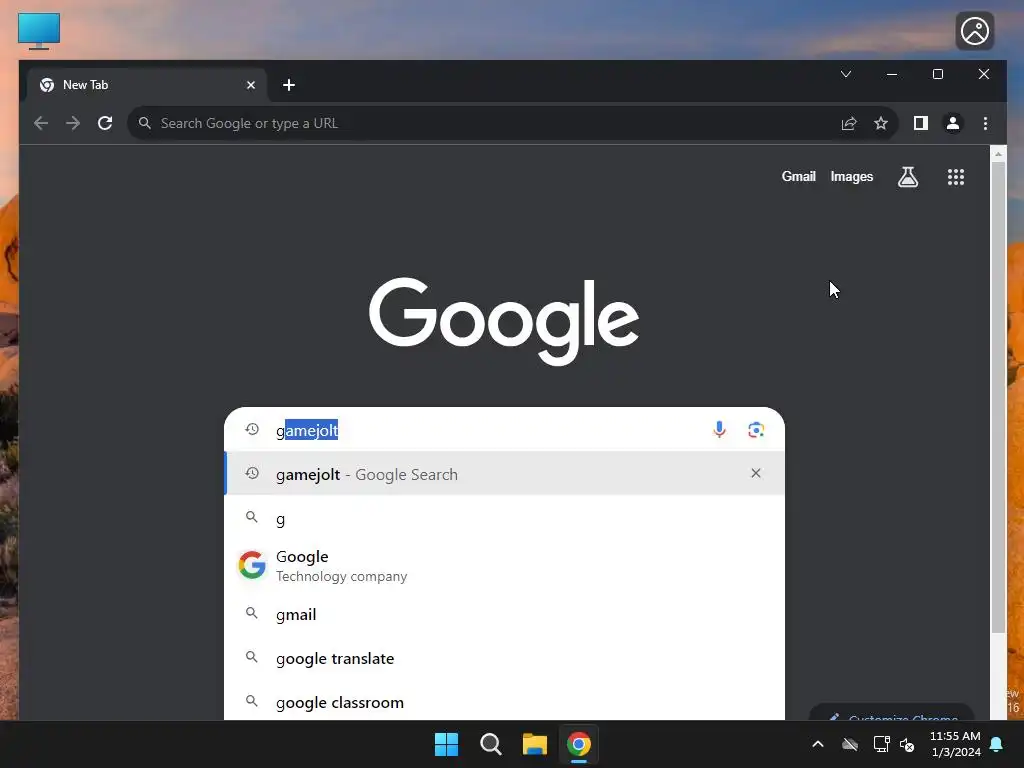
Task: Reload the page with the refresh icon
Action: click(105, 123)
